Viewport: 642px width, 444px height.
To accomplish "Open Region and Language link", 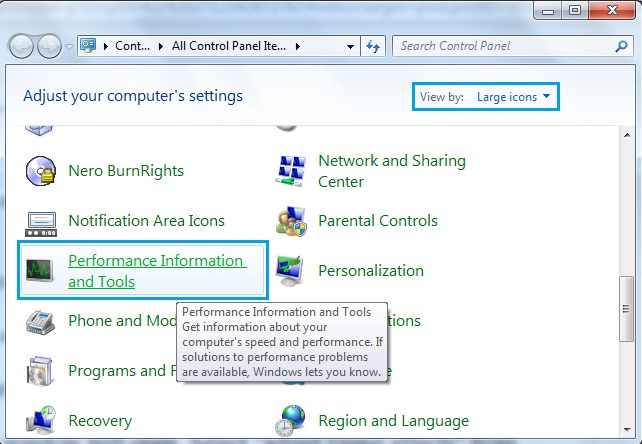I will point(393,421).
